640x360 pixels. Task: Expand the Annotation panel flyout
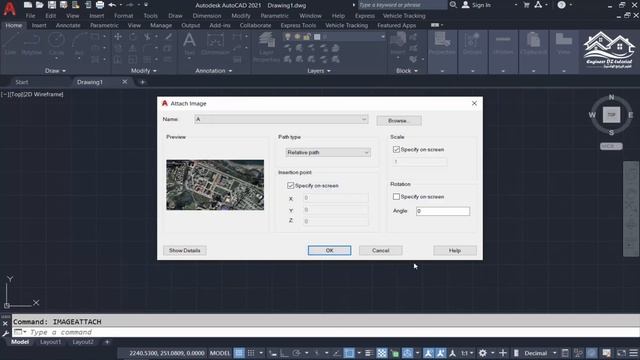pos(213,71)
